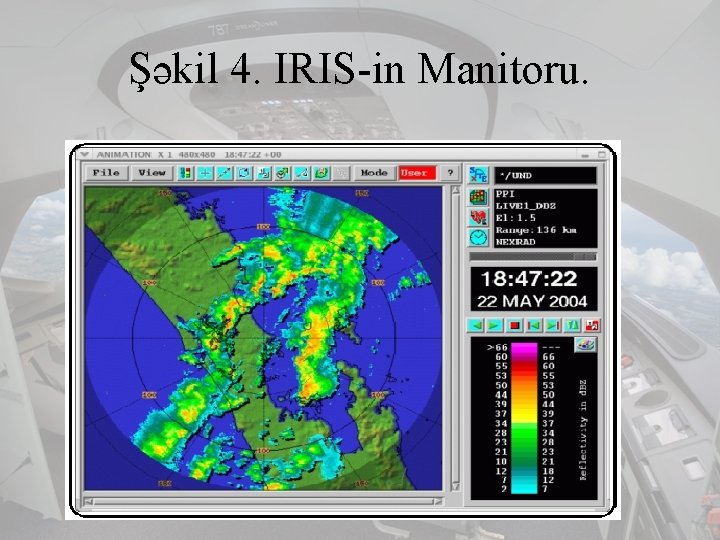Screen dimensions: 720x540
Task: Click the horizontal scrollbar below the map
Action: point(264,502)
